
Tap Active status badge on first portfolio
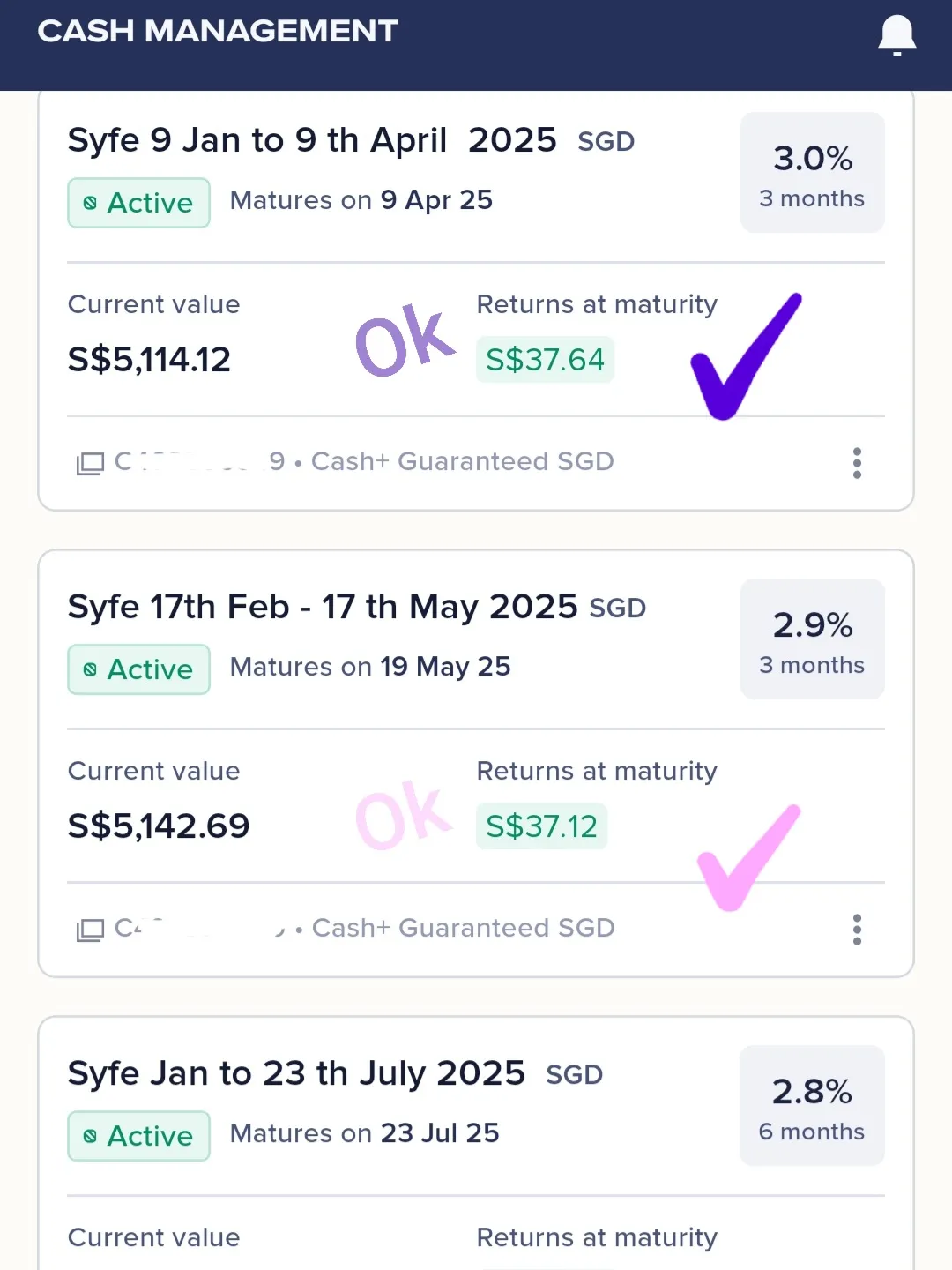click(138, 203)
